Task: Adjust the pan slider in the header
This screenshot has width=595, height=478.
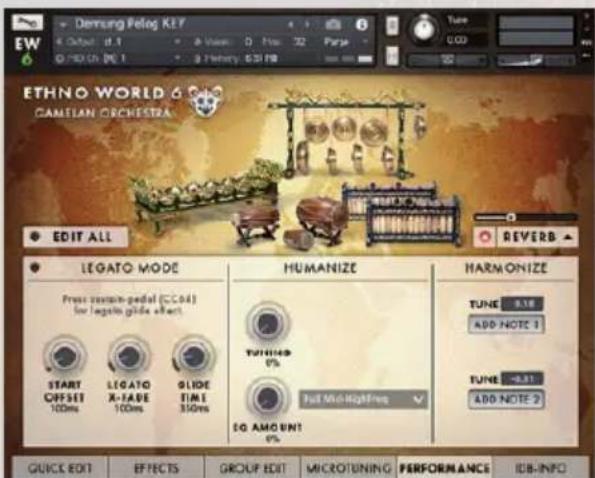Action: [x=447, y=60]
